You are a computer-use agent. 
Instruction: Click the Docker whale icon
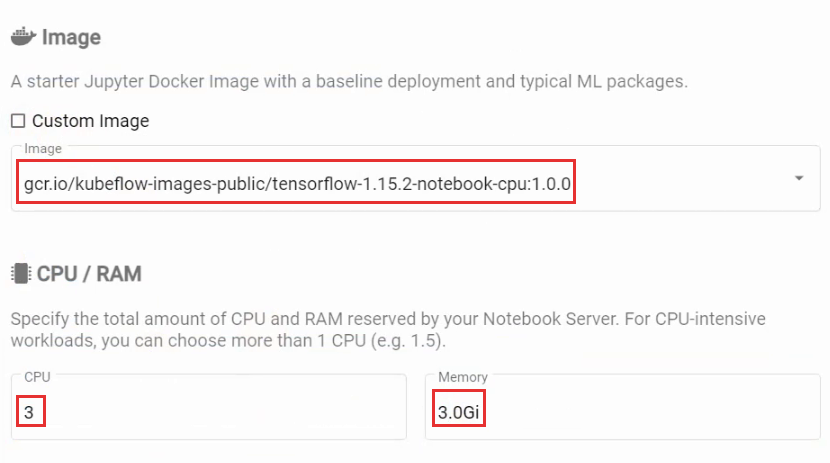23,37
